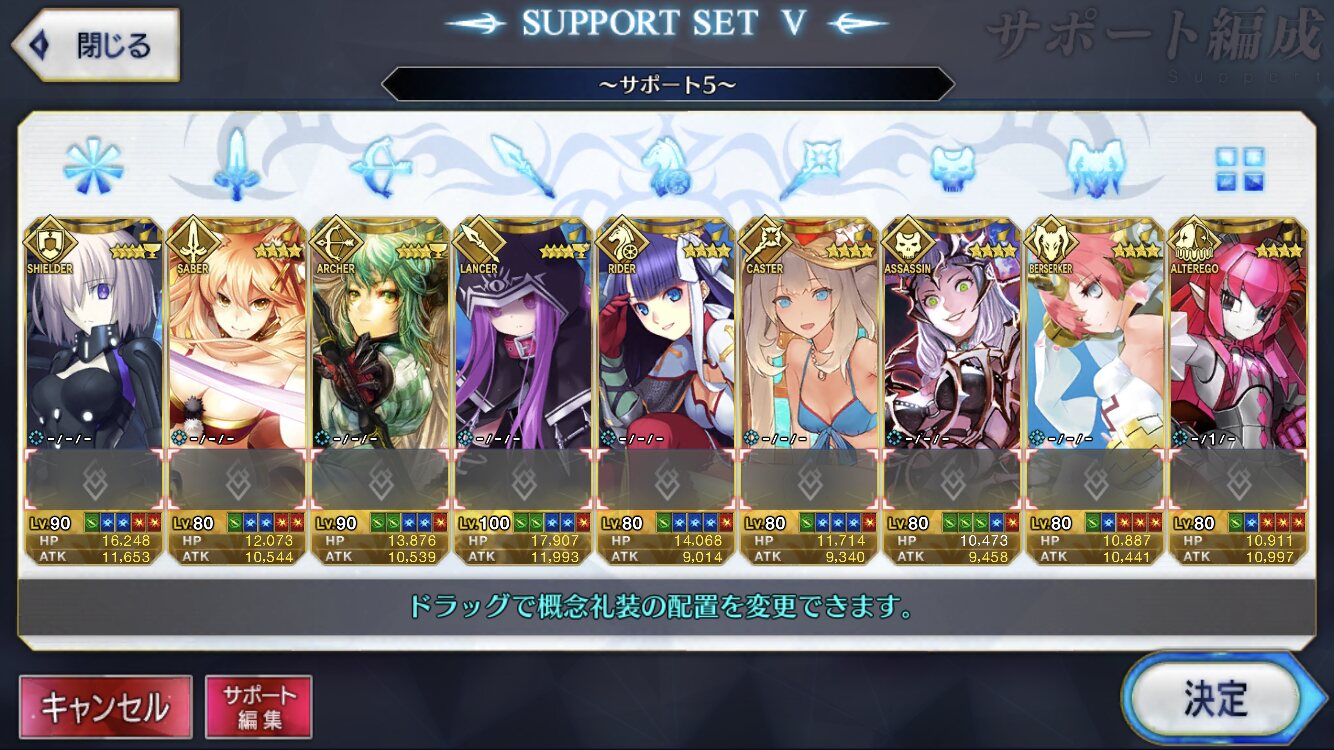The image size is (1334, 750).
Task: Select the Archer bow class icon
Action: pyautogui.click(x=380, y=167)
